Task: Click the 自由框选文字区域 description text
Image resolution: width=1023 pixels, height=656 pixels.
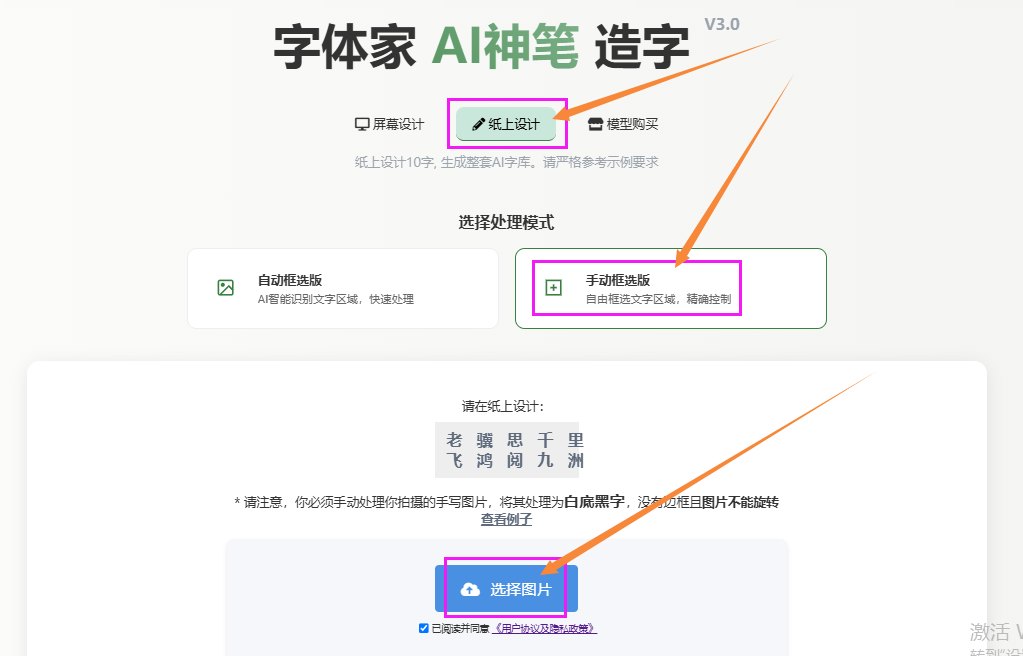Action: [628, 299]
